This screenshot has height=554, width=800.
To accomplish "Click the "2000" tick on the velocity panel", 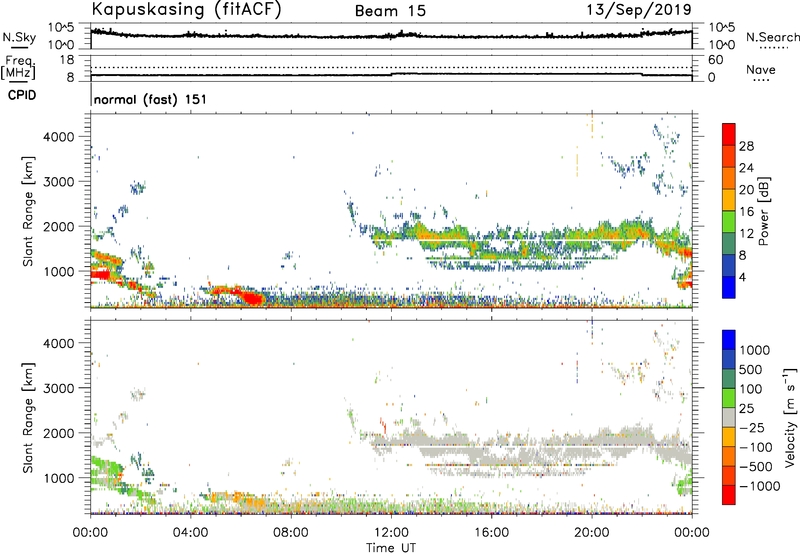I will (x=58, y=433).
